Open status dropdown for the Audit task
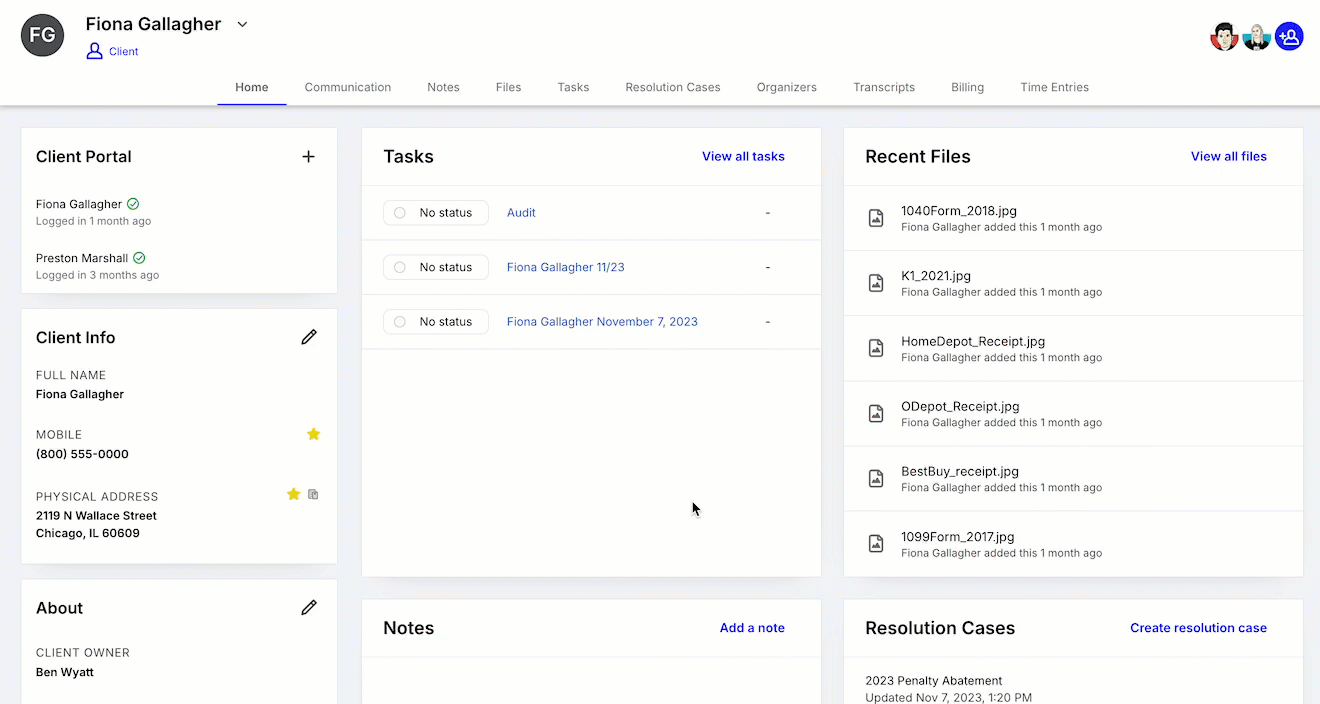The image size is (1320, 704). coord(436,213)
